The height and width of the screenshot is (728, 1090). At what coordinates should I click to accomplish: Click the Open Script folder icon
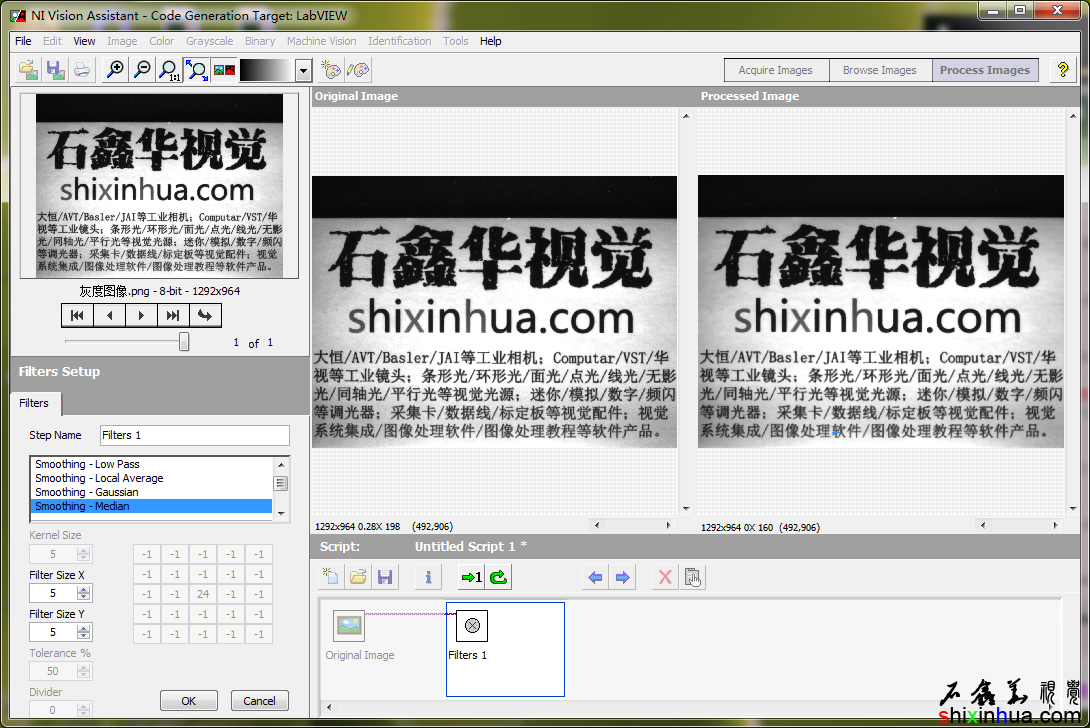(x=358, y=577)
